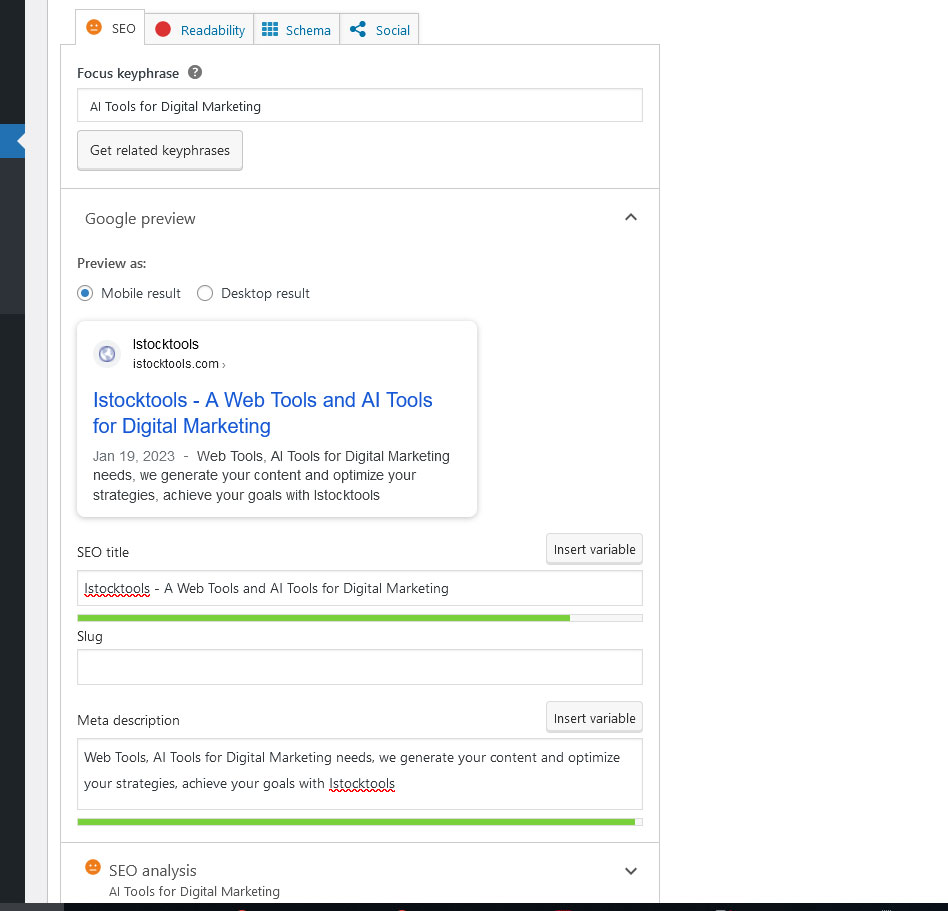Edit the Focus keyphrase field

pyautogui.click(x=360, y=106)
